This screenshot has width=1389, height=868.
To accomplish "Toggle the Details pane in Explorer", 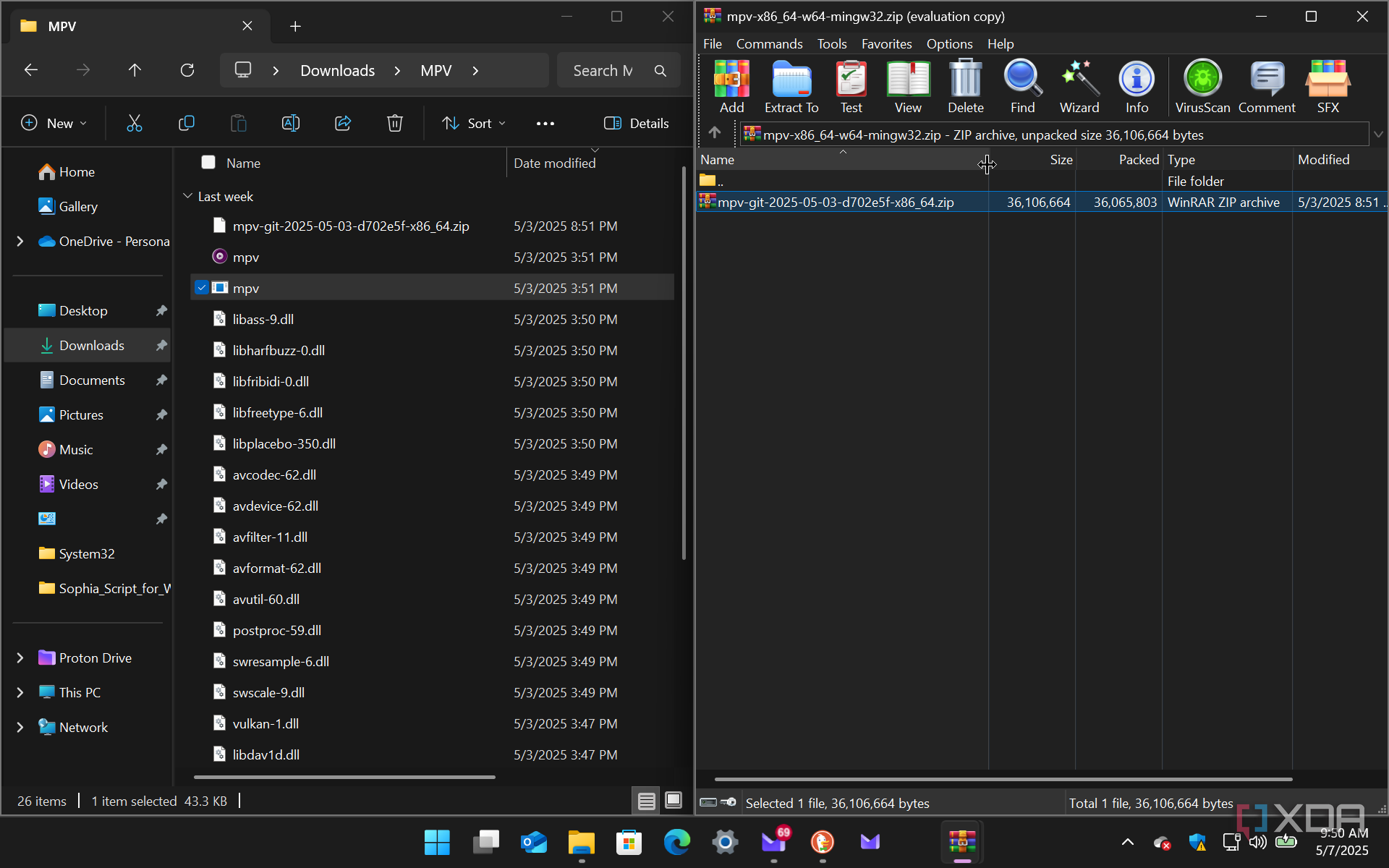I will [636, 123].
